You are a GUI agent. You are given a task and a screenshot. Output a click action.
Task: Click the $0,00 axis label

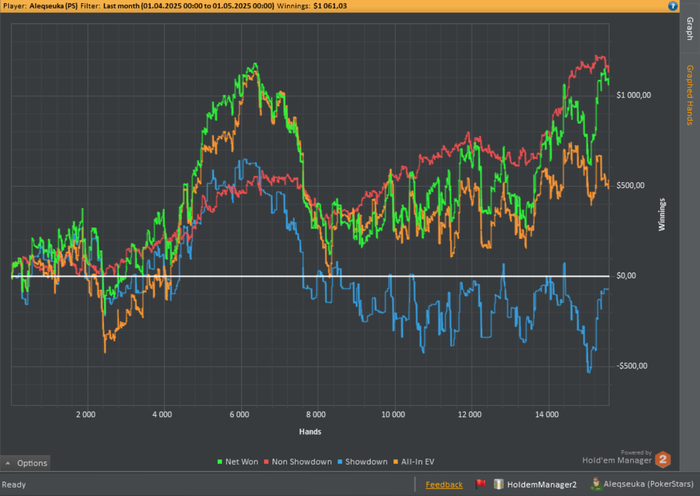pos(626,276)
